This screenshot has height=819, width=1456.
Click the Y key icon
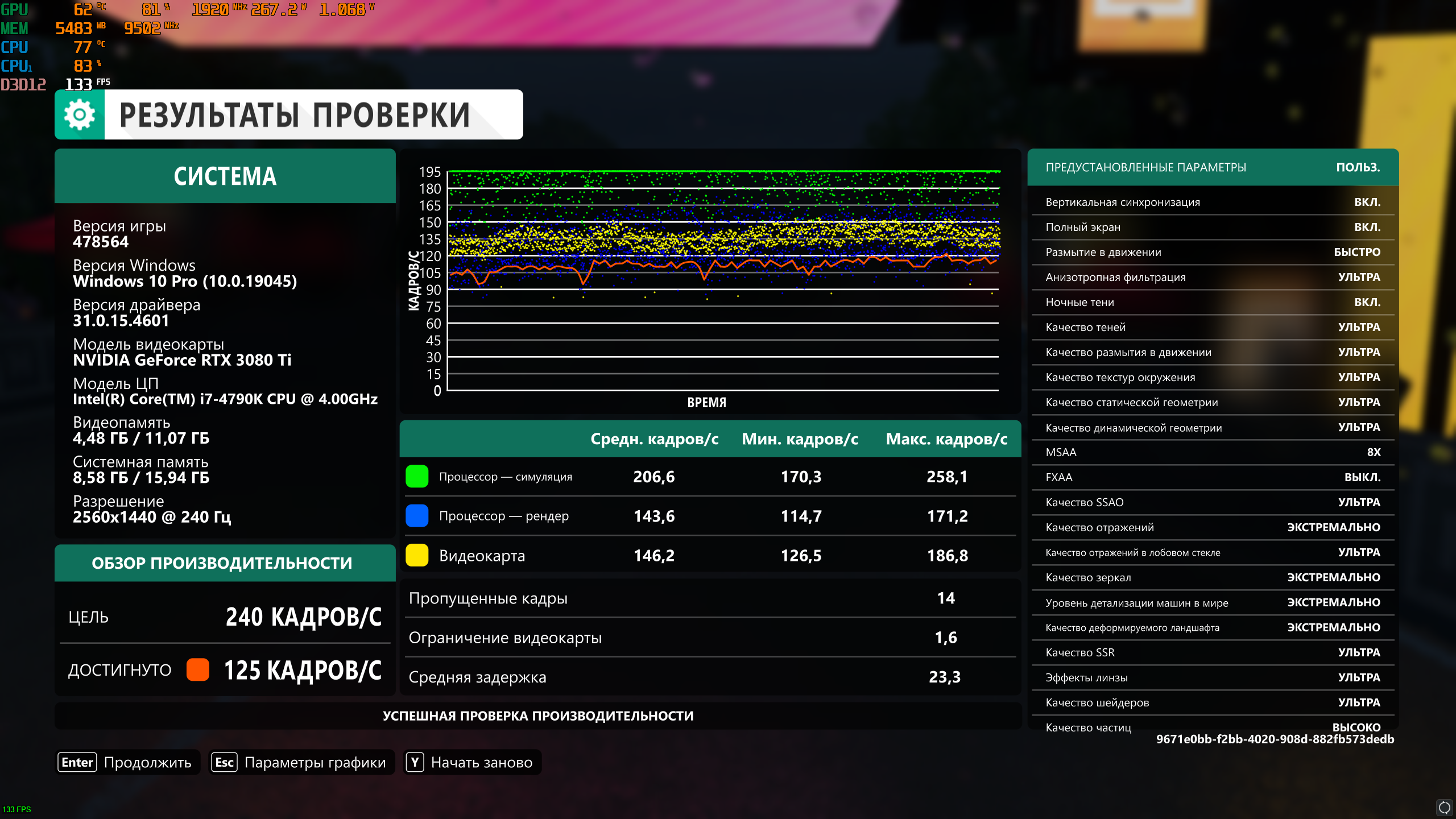click(x=415, y=762)
